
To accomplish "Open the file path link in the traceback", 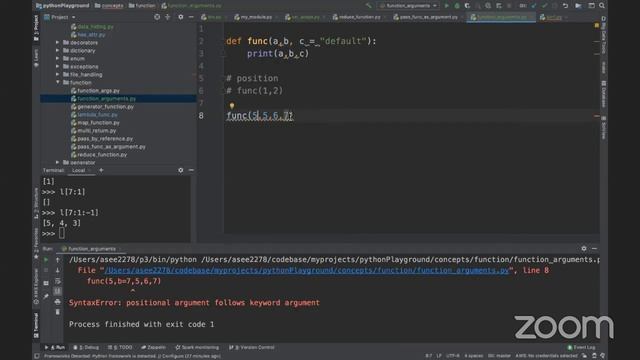I will pyautogui.click(x=307, y=270).
